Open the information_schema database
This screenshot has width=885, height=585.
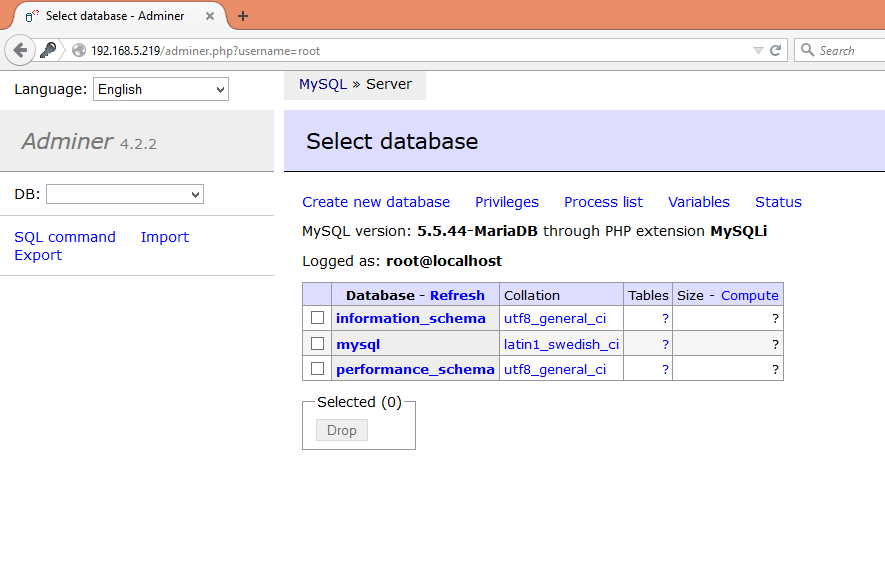411,318
